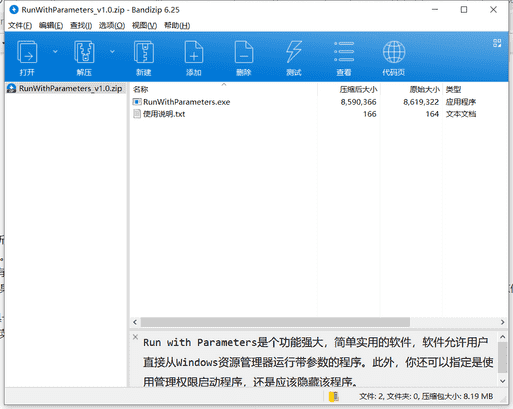Open the View (视图) menu
The width and height of the screenshot is (513, 409).
click(x=144, y=26)
